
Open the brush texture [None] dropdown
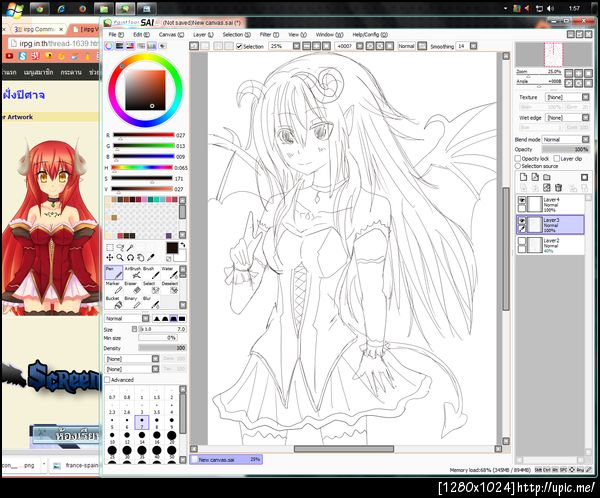132,369
